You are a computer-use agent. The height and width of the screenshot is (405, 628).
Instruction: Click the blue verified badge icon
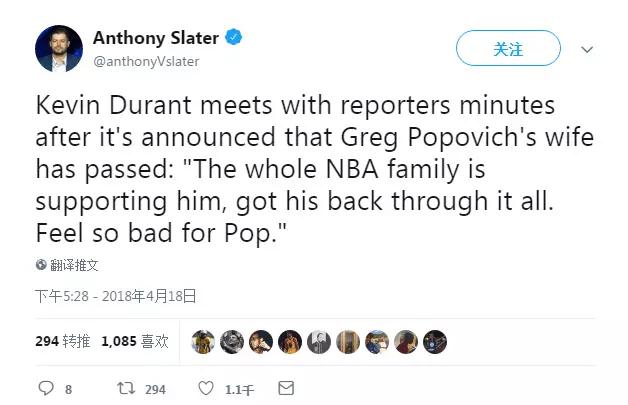coord(234,38)
